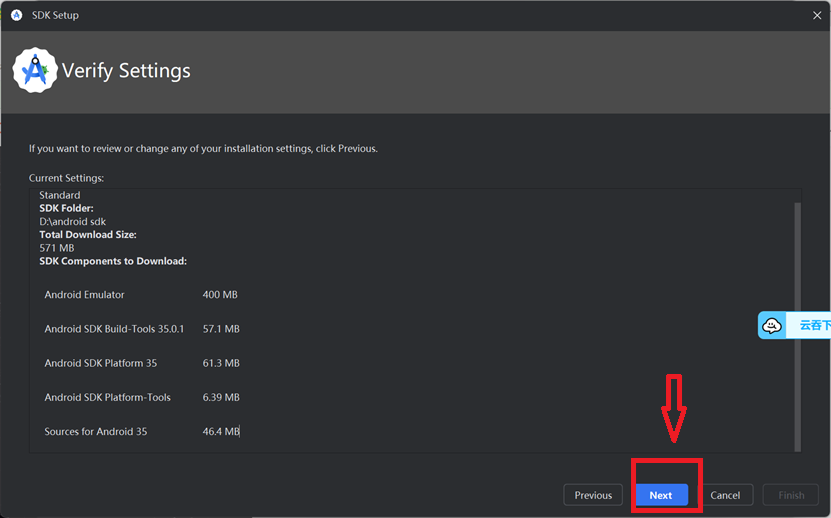Click the 57.1 MB size value
Image resolution: width=831 pixels, height=518 pixels.
click(x=221, y=329)
